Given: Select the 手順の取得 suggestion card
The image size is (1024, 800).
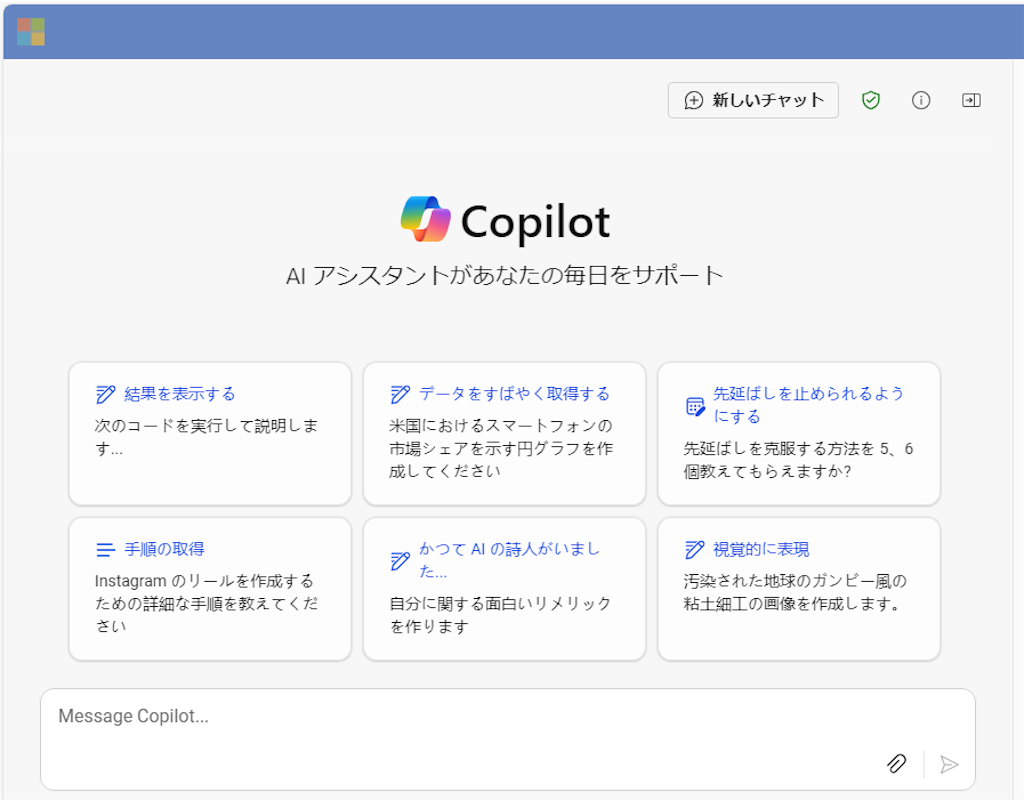Looking at the screenshot, I should click(210, 589).
